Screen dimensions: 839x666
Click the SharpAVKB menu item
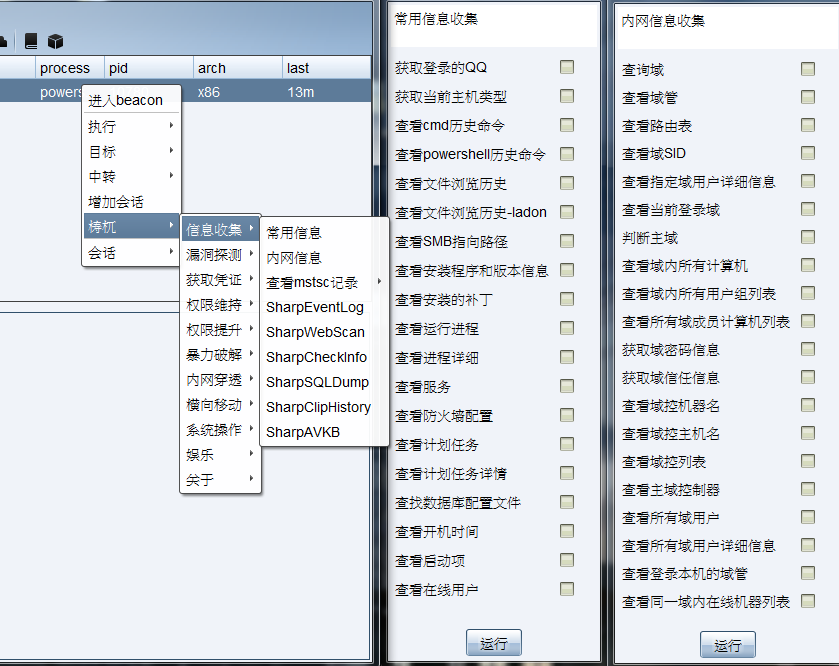pos(324,432)
